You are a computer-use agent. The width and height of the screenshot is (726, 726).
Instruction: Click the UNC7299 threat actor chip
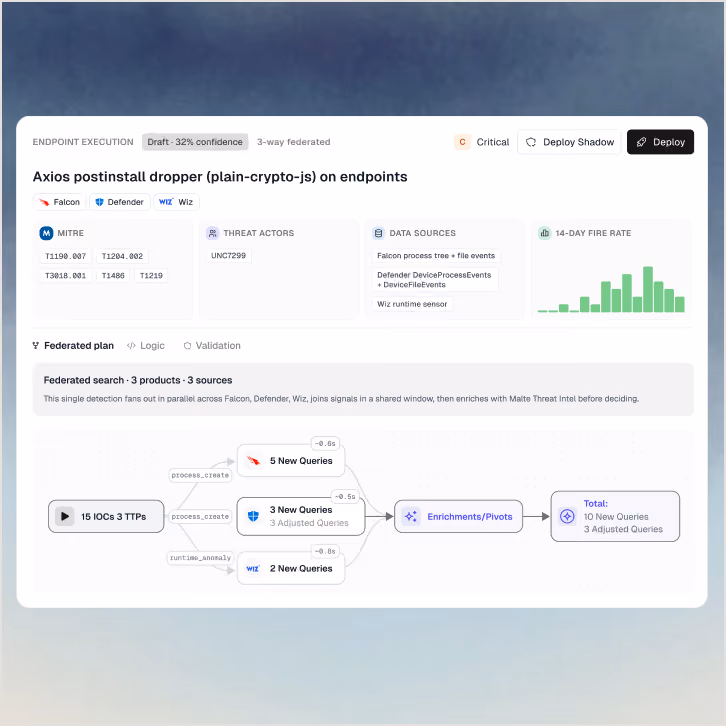pyautogui.click(x=228, y=256)
